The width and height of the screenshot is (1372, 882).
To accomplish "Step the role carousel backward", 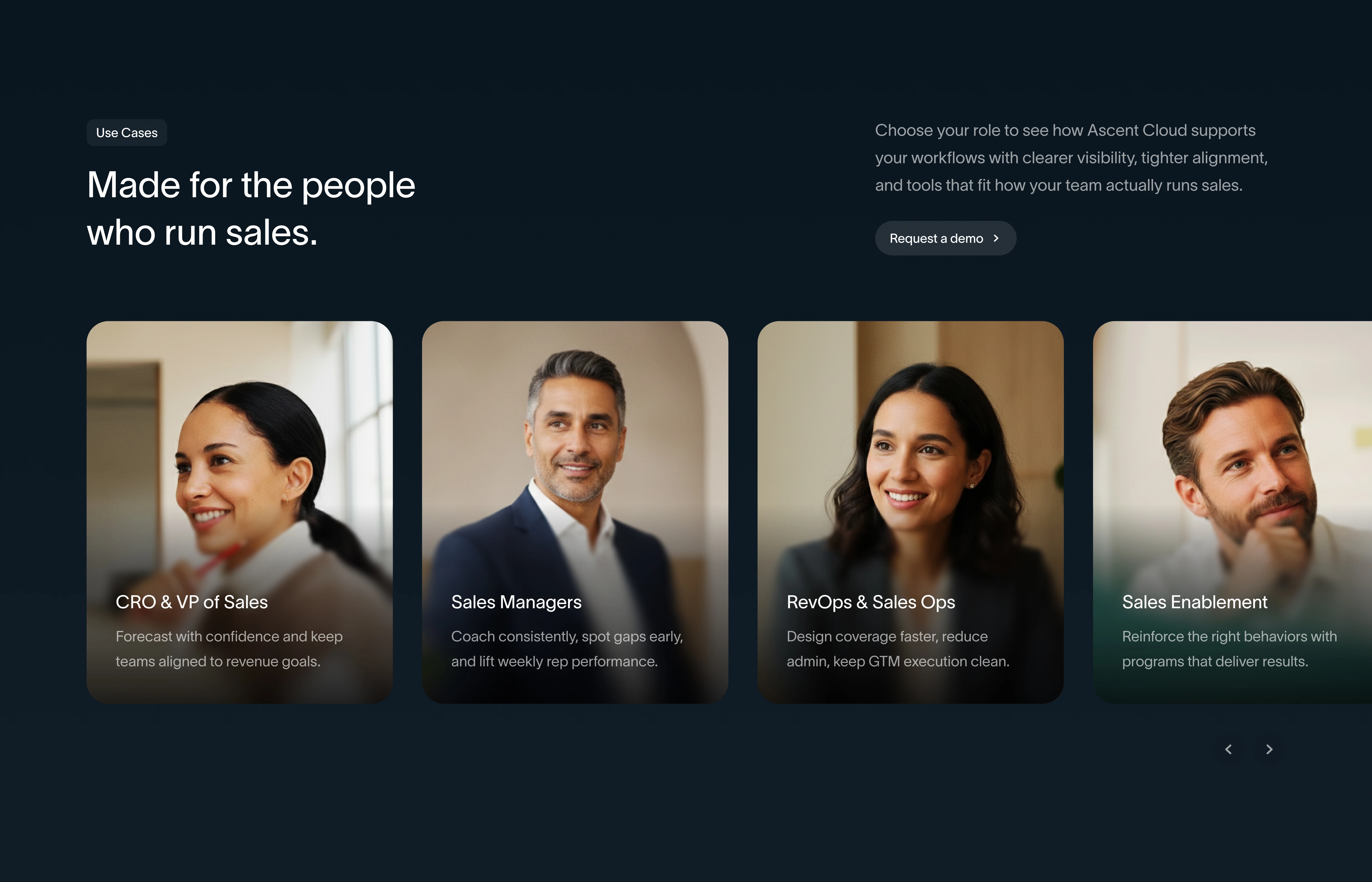I will (x=1228, y=749).
